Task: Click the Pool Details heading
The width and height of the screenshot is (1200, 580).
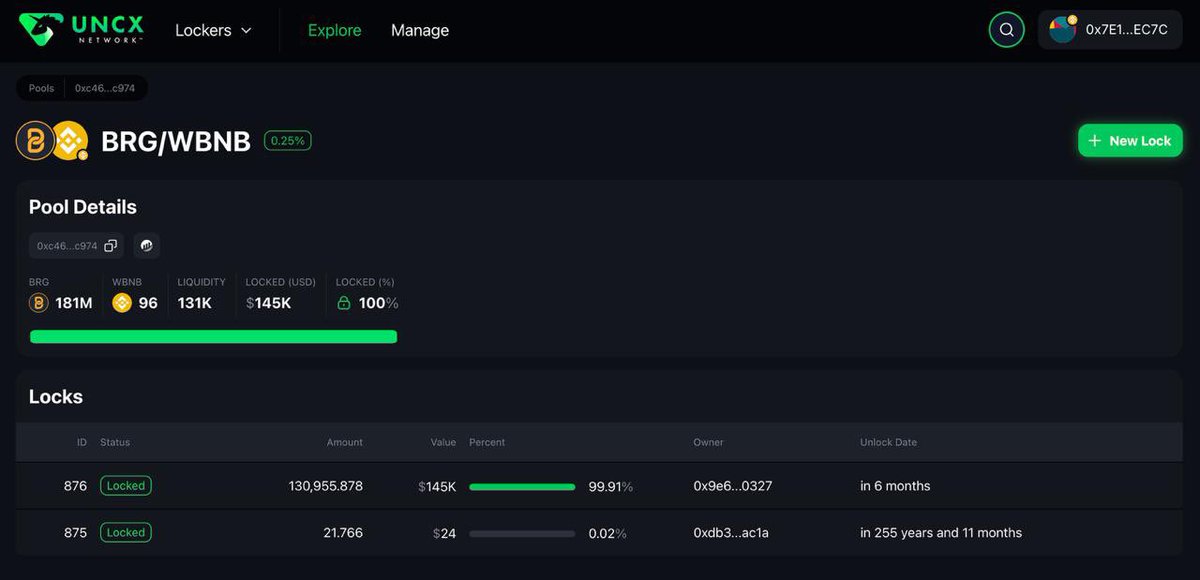Action: click(x=83, y=207)
